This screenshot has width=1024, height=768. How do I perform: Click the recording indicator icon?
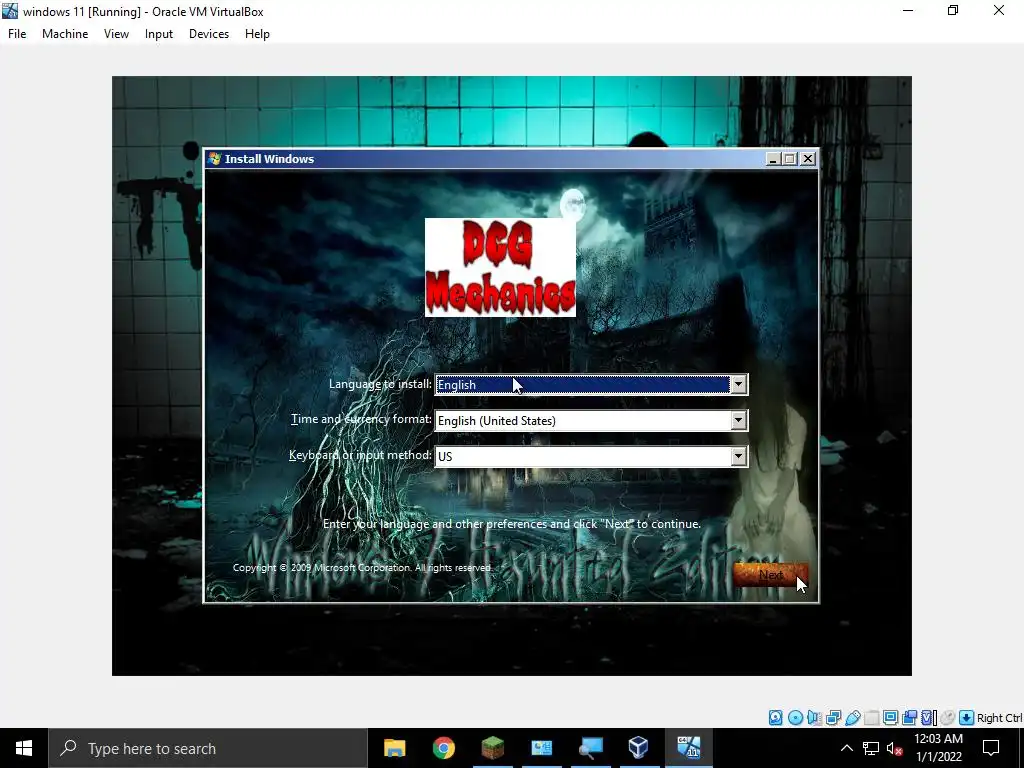pyautogui.click(x=909, y=718)
